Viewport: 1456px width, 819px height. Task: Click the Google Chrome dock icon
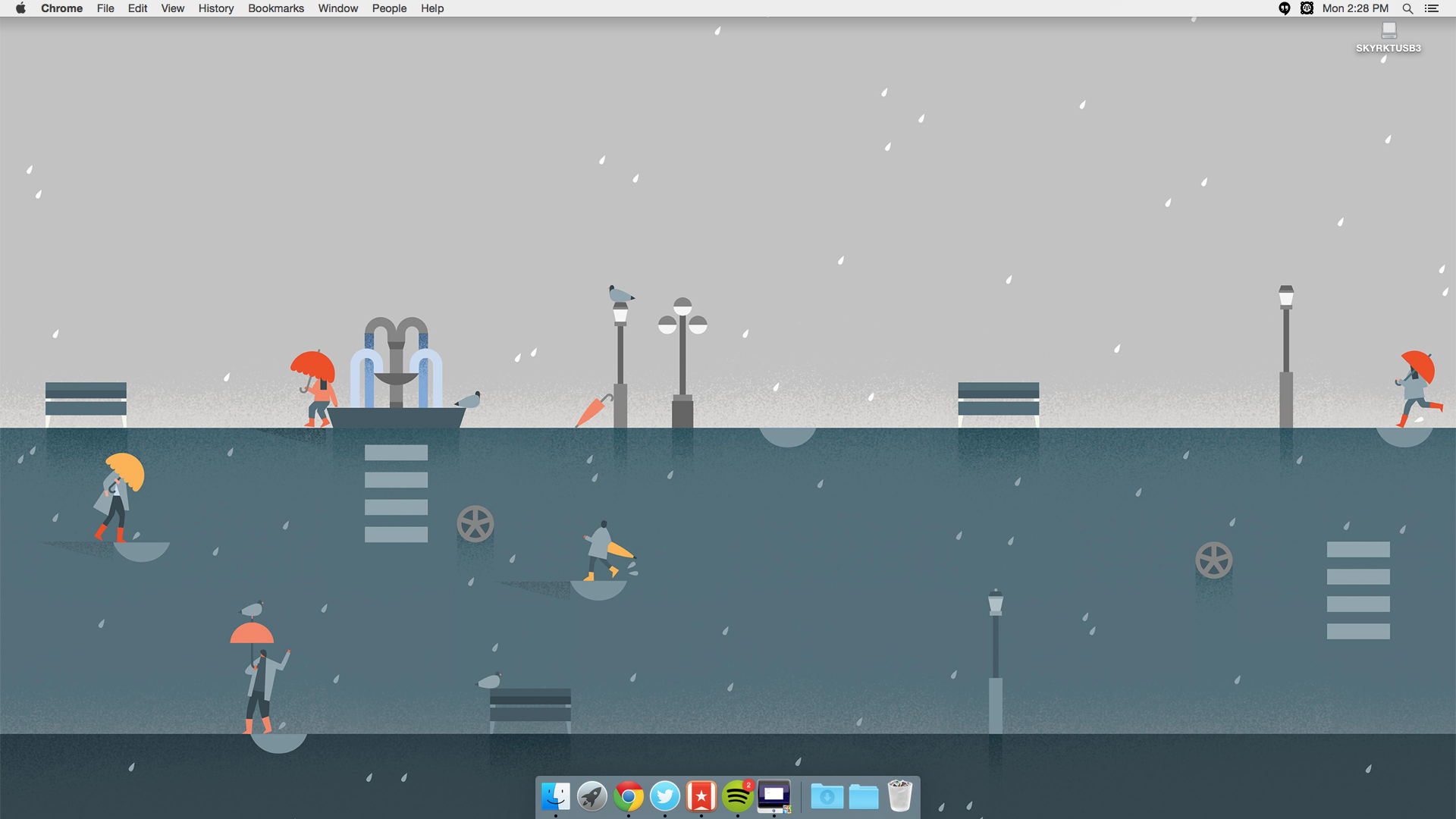click(x=629, y=796)
